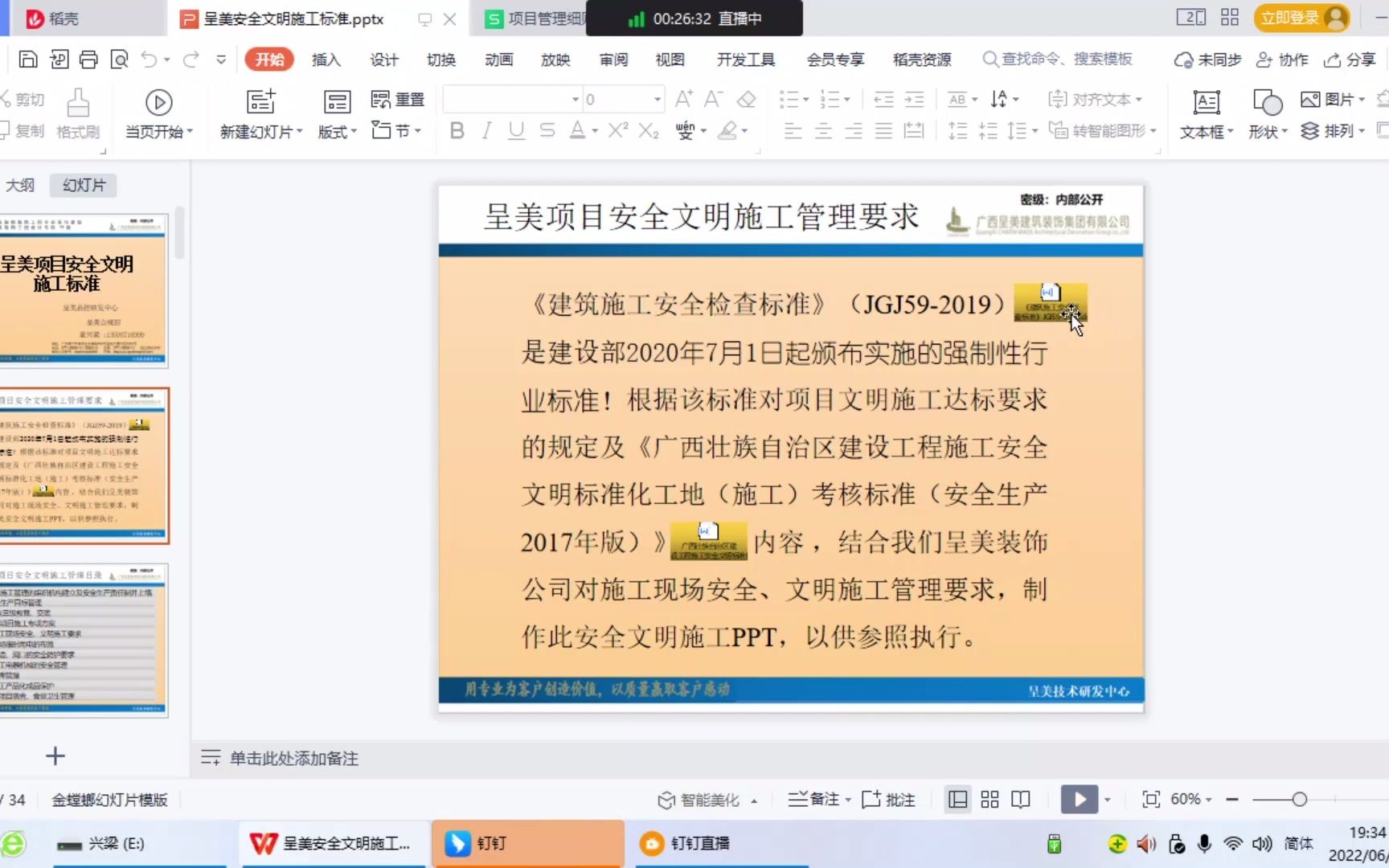Click the search commands field
1389x868 pixels.
point(1058,59)
